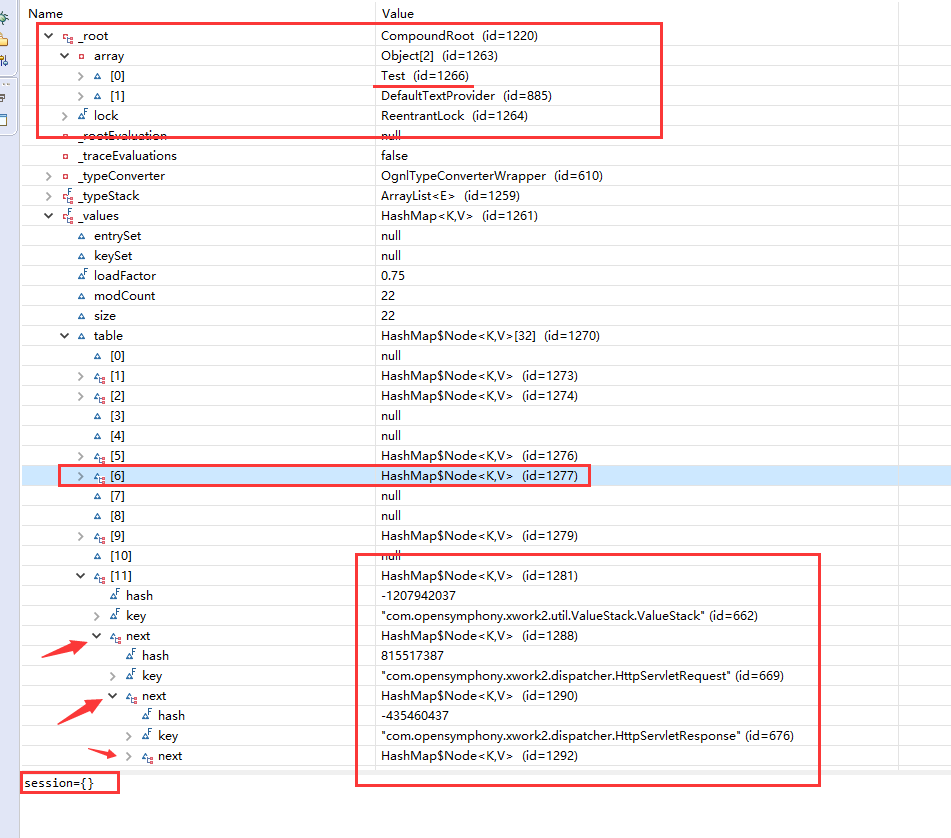
Task: Click the size field icon
Action: click(x=81, y=317)
